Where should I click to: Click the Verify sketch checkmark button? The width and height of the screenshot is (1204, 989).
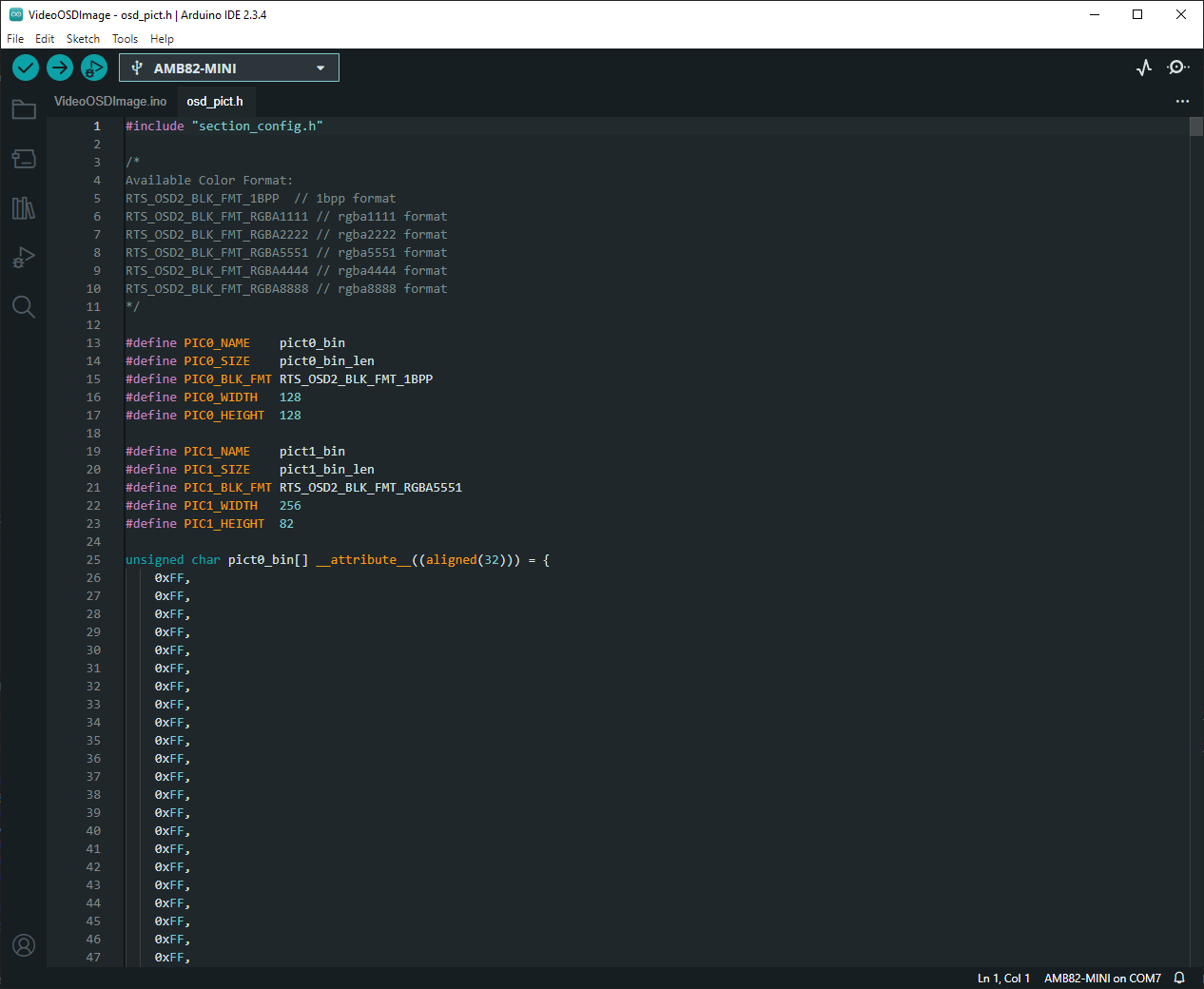pos(26,68)
